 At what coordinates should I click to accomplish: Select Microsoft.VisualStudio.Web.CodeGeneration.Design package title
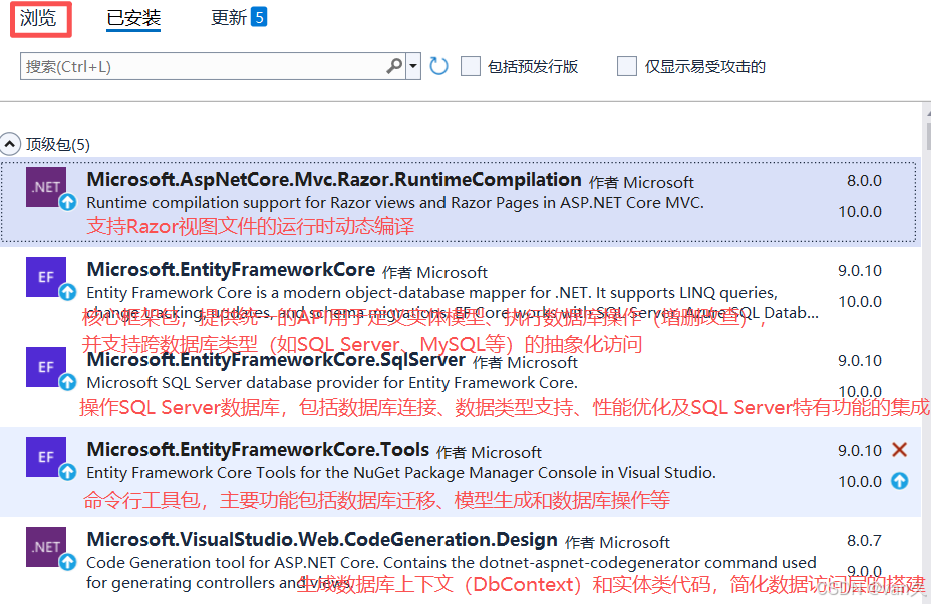(322, 539)
